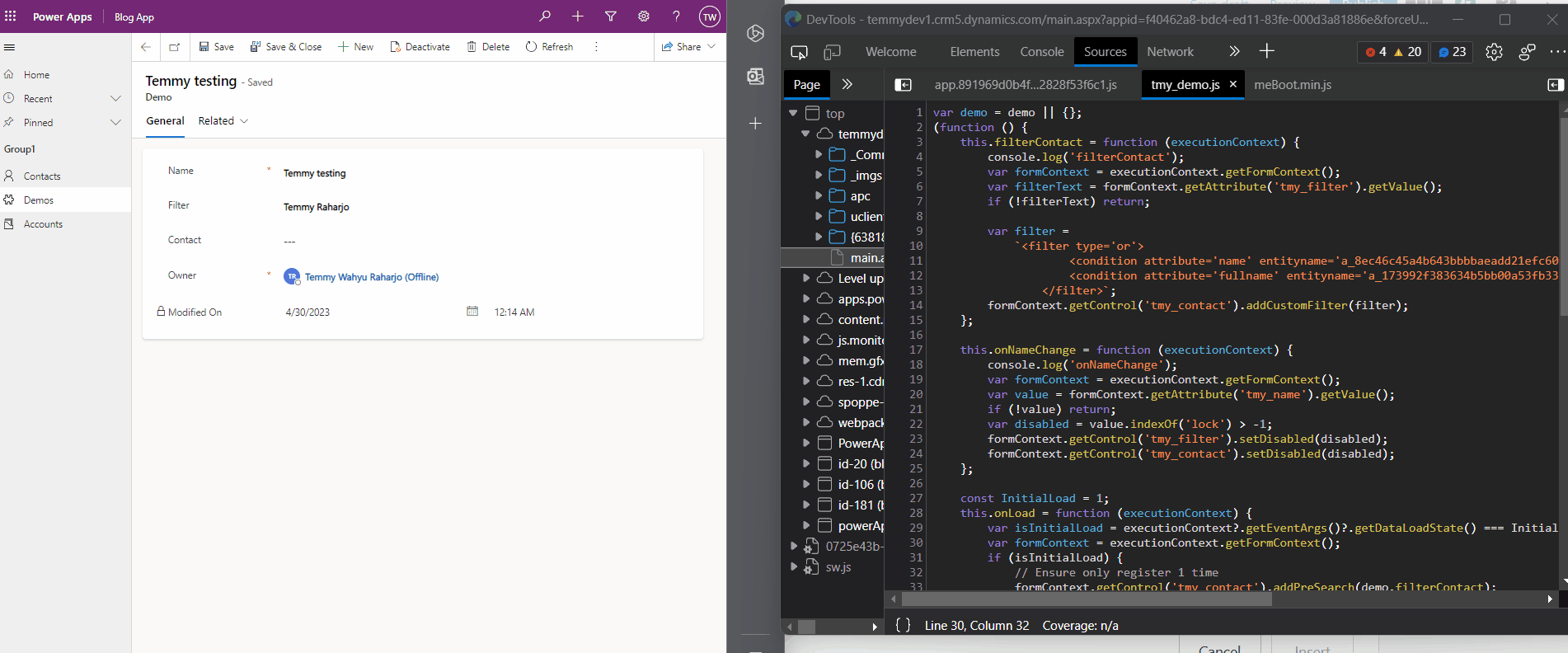Open the help question mark icon

pyautogui.click(x=676, y=16)
